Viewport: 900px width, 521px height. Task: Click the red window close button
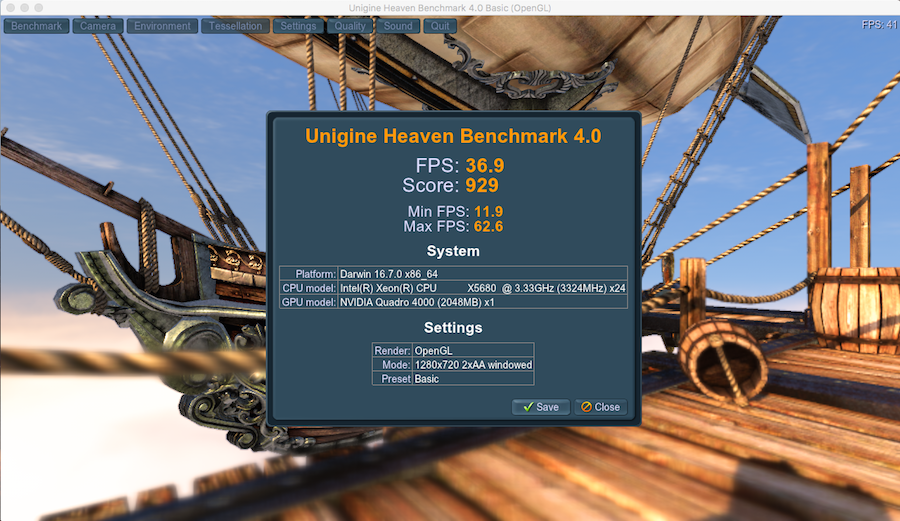(x=10, y=8)
